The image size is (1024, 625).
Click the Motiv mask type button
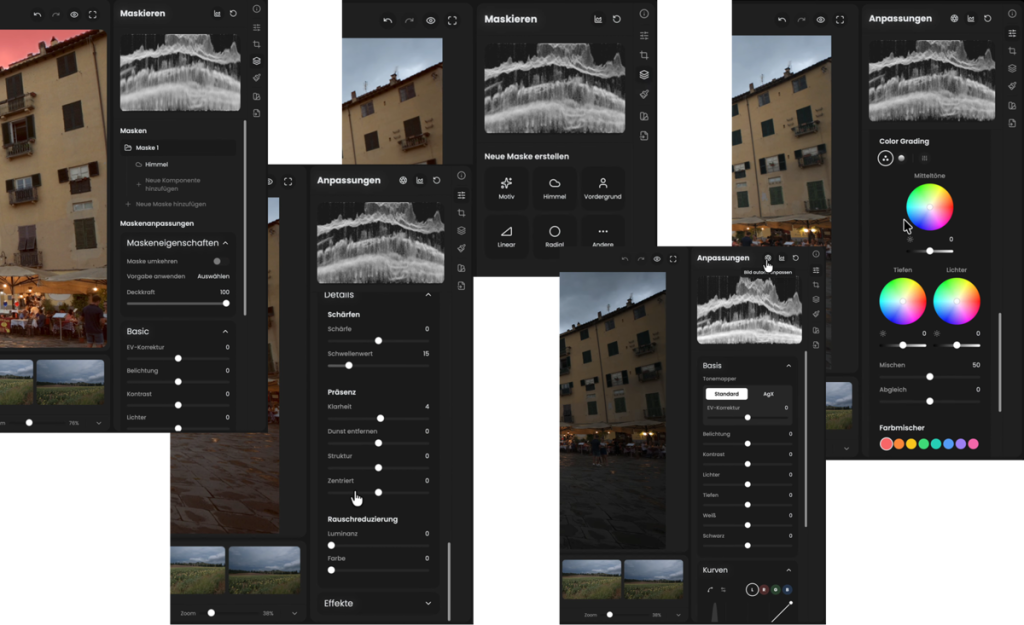(506, 187)
